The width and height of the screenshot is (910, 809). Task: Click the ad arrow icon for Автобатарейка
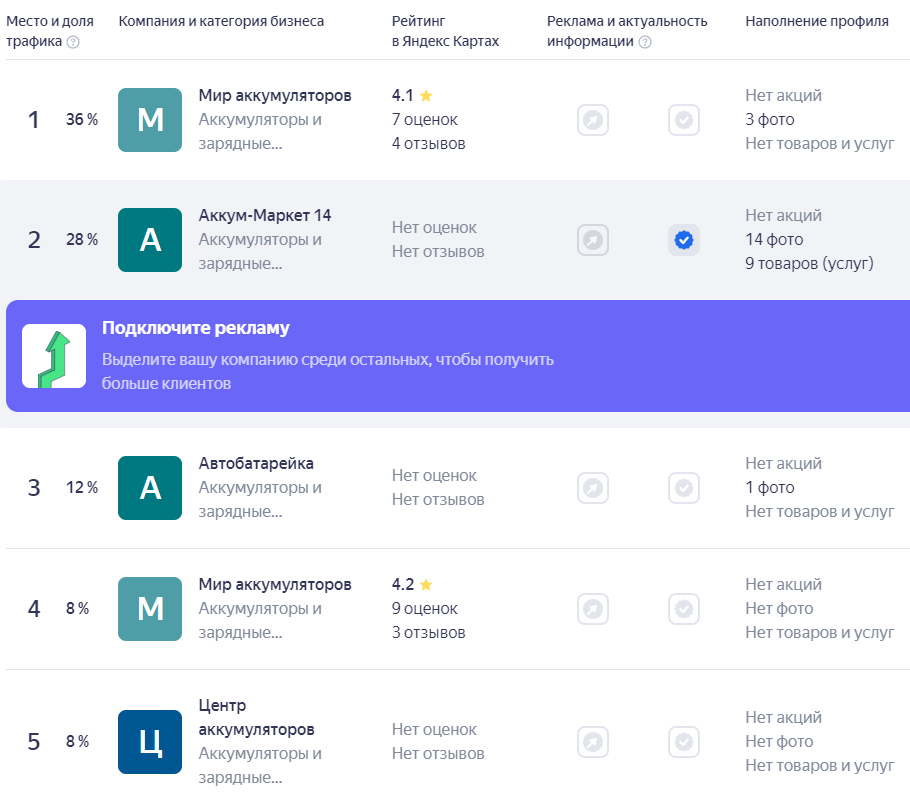click(x=593, y=488)
